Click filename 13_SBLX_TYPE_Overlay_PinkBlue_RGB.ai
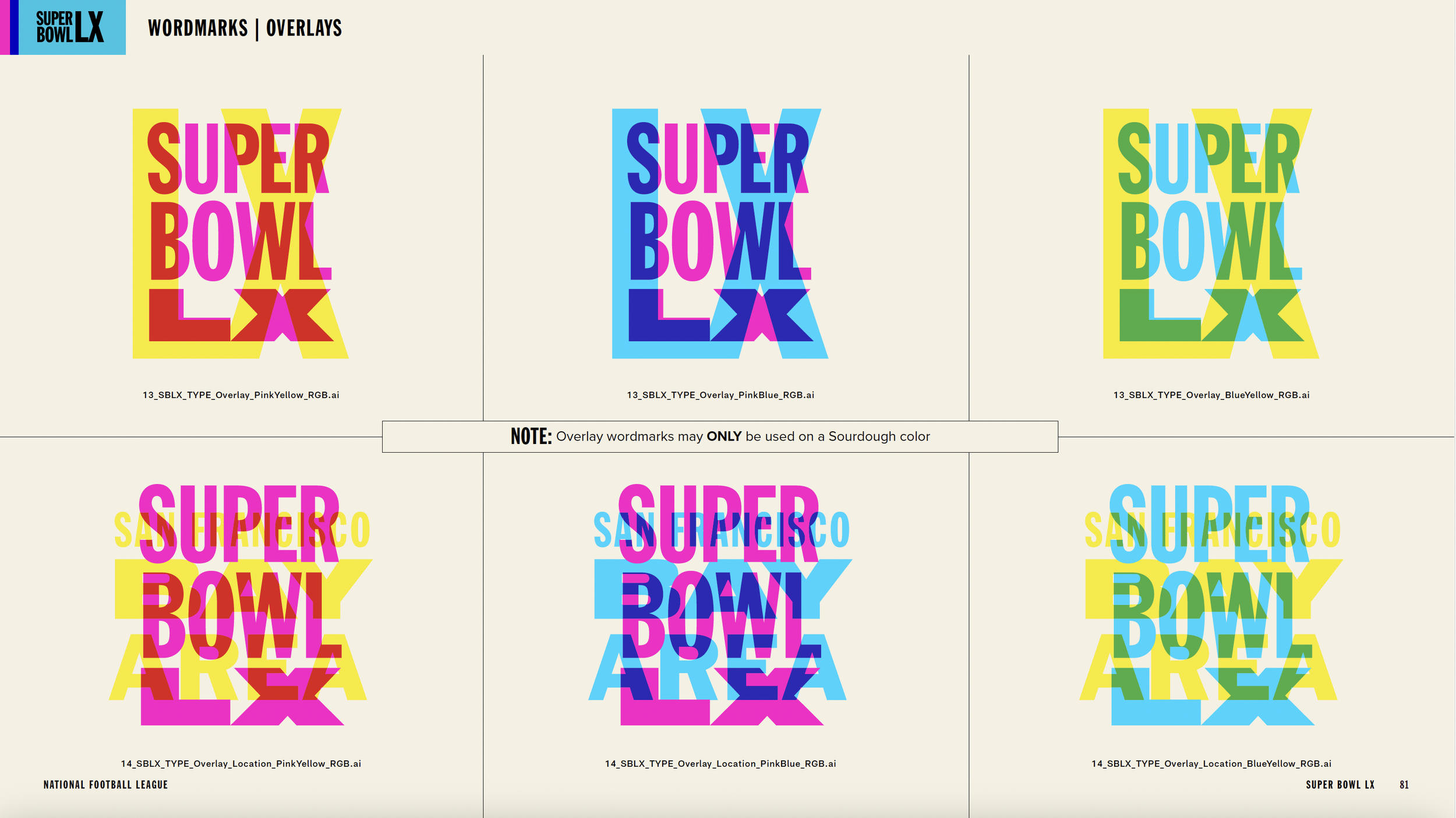Viewport: 1456px width, 818px height. pos(720,395)
